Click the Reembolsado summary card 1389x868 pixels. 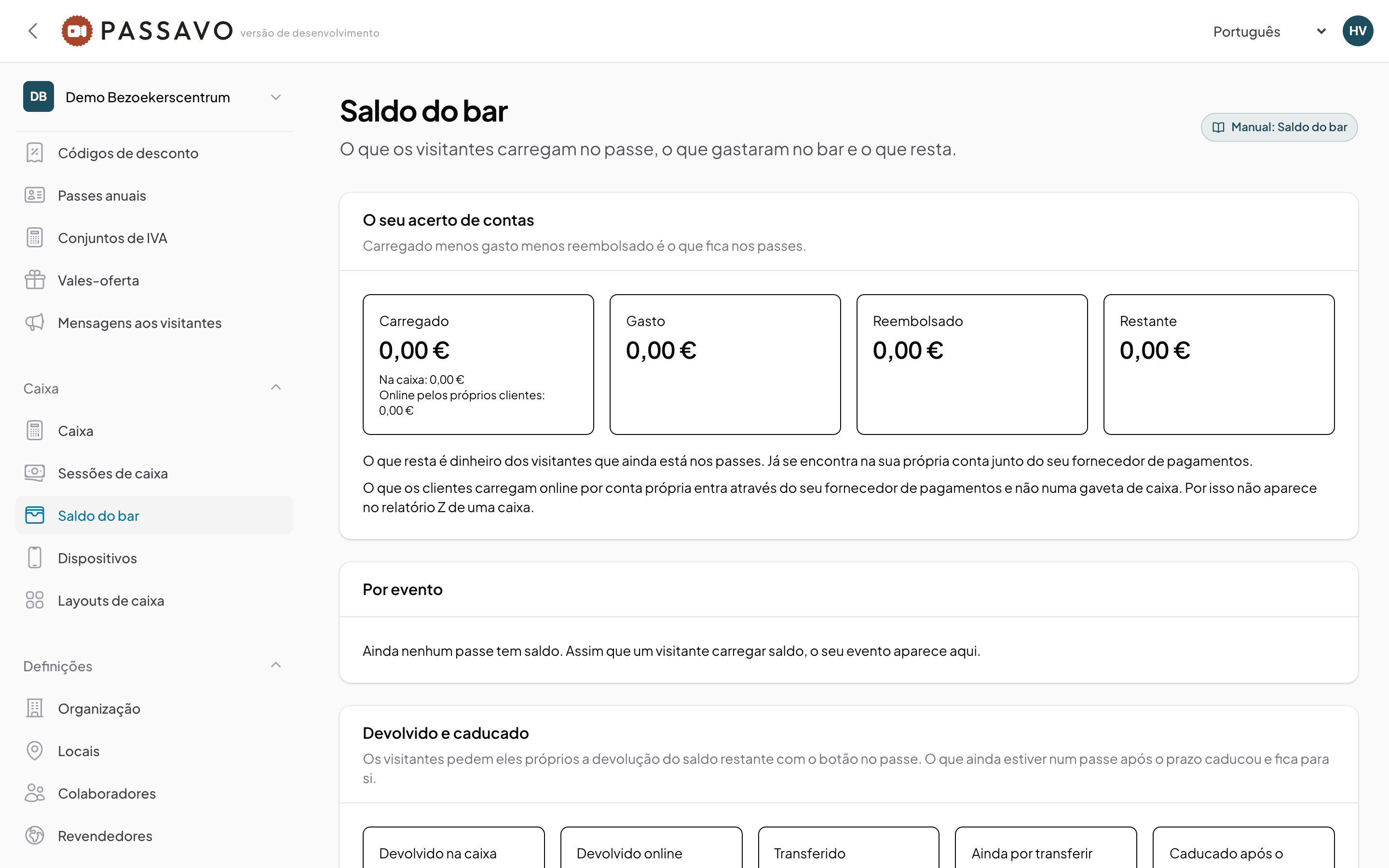click(972, 365)
